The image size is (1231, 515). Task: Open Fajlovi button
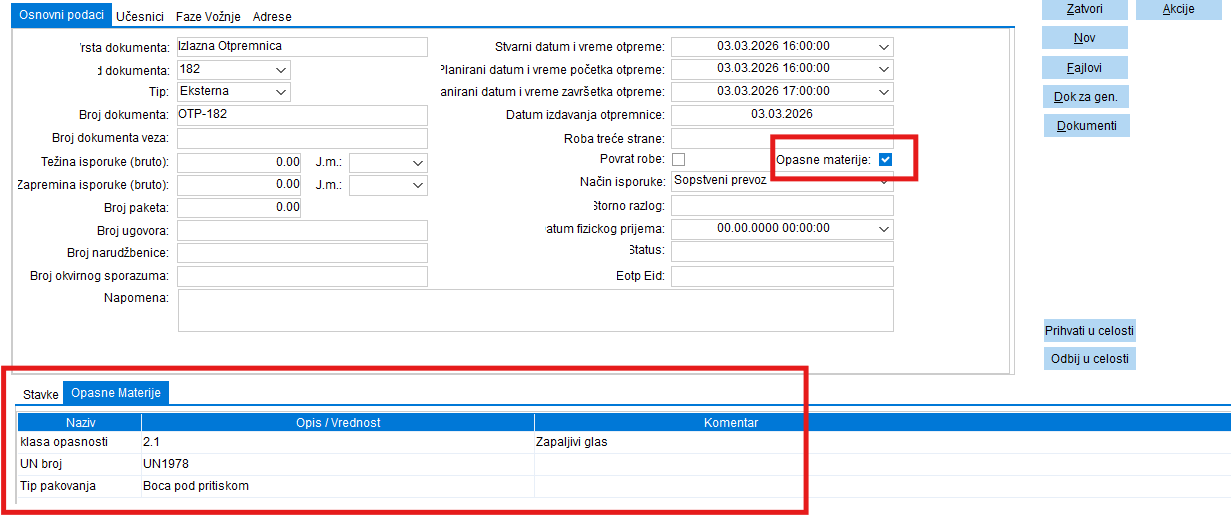coord(1085,68)
